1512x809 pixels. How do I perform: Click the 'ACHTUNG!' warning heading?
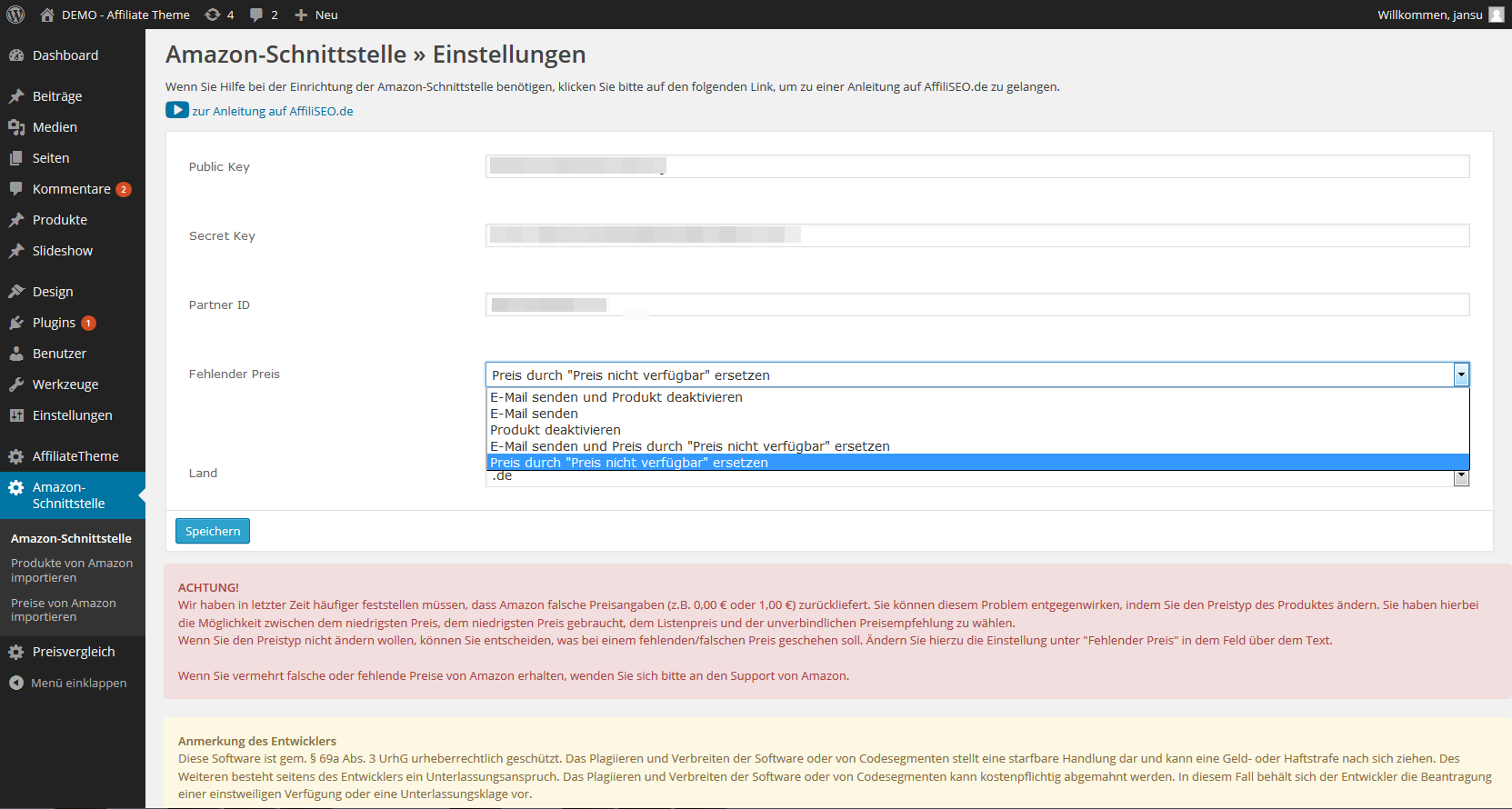[208, 587]
